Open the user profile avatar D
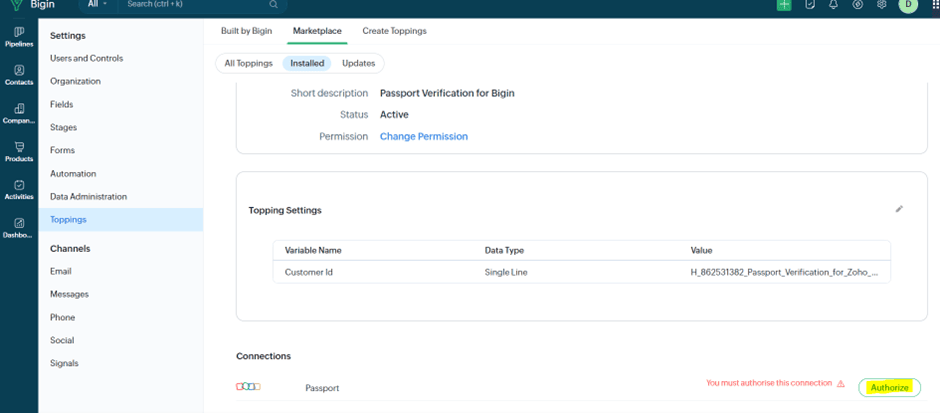The height and width of the screenshot is (413, 940). [x=908, y=5]
